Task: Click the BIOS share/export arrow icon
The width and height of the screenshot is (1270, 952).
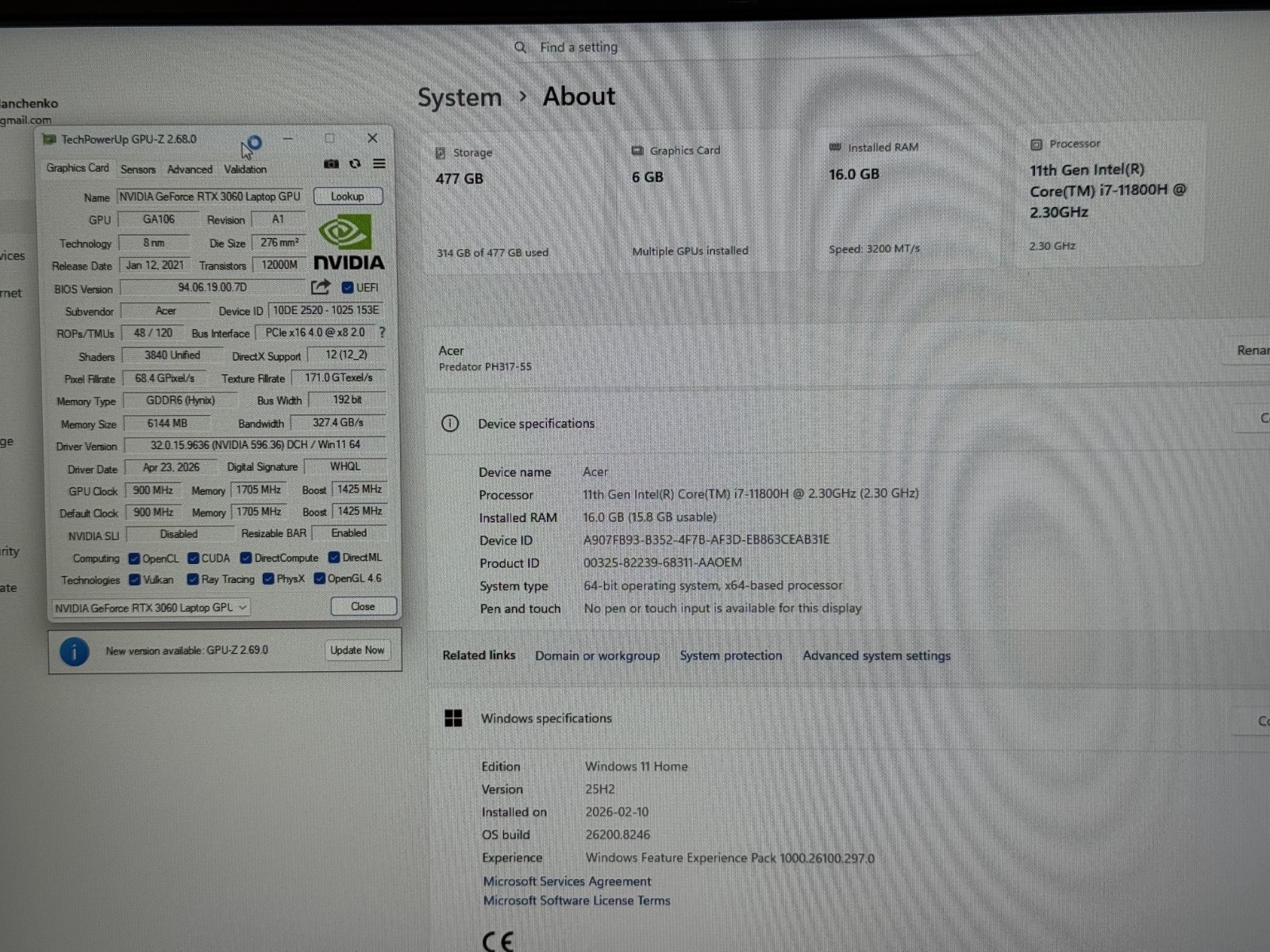Action: pyautogui.click(x=321, y=286)
